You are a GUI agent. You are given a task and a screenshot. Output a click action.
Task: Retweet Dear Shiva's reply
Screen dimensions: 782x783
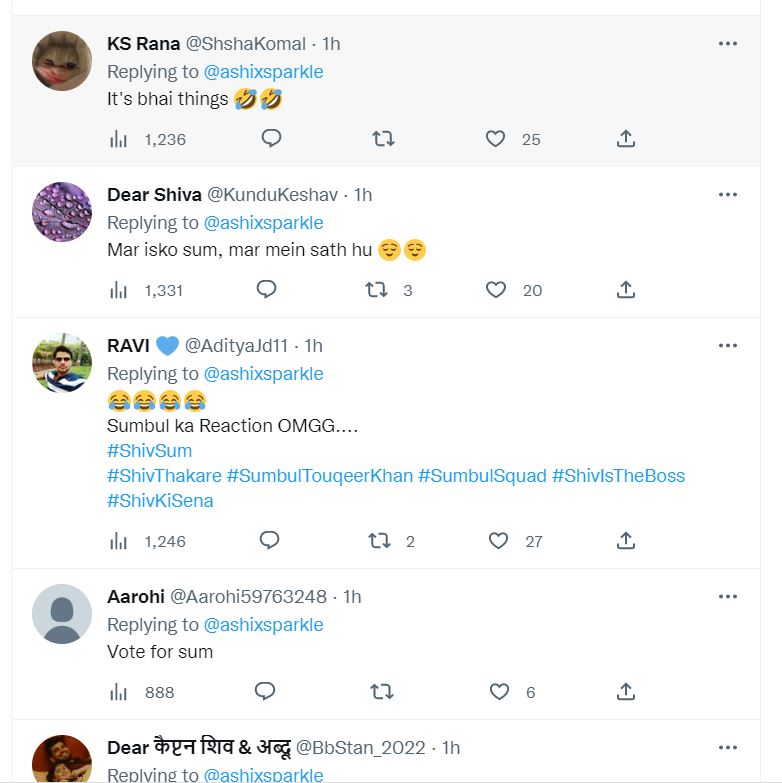coord(377,290)
